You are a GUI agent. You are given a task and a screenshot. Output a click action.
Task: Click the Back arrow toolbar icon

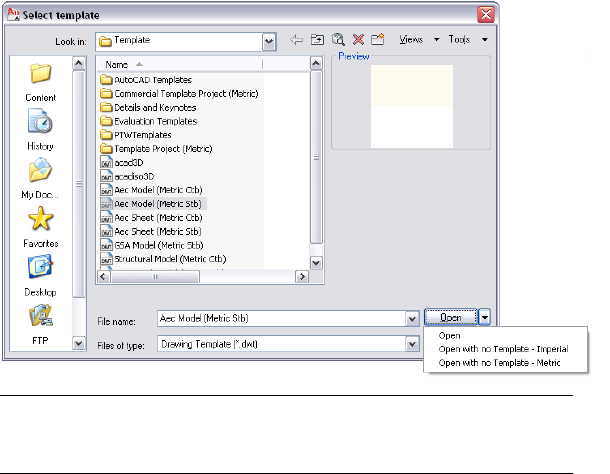[x=296, y=40]
